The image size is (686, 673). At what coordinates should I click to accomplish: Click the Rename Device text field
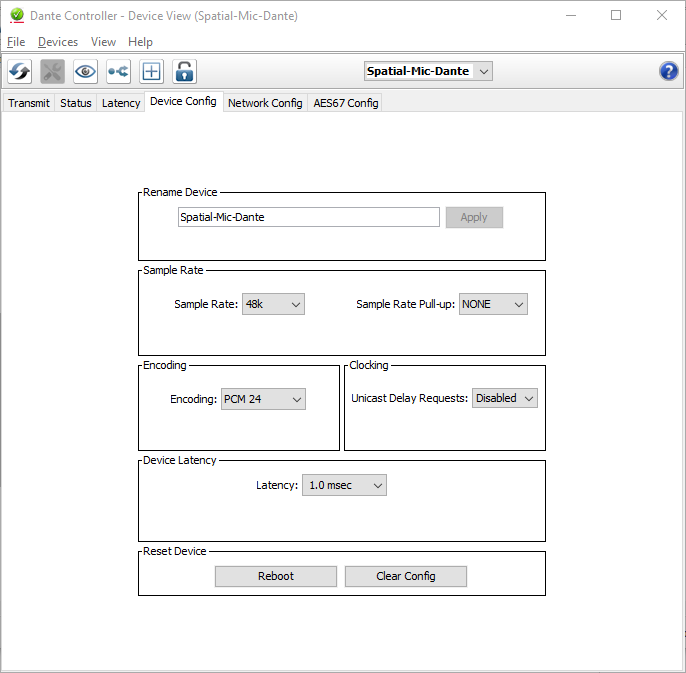pyautogui.click(x=308, y=217)
